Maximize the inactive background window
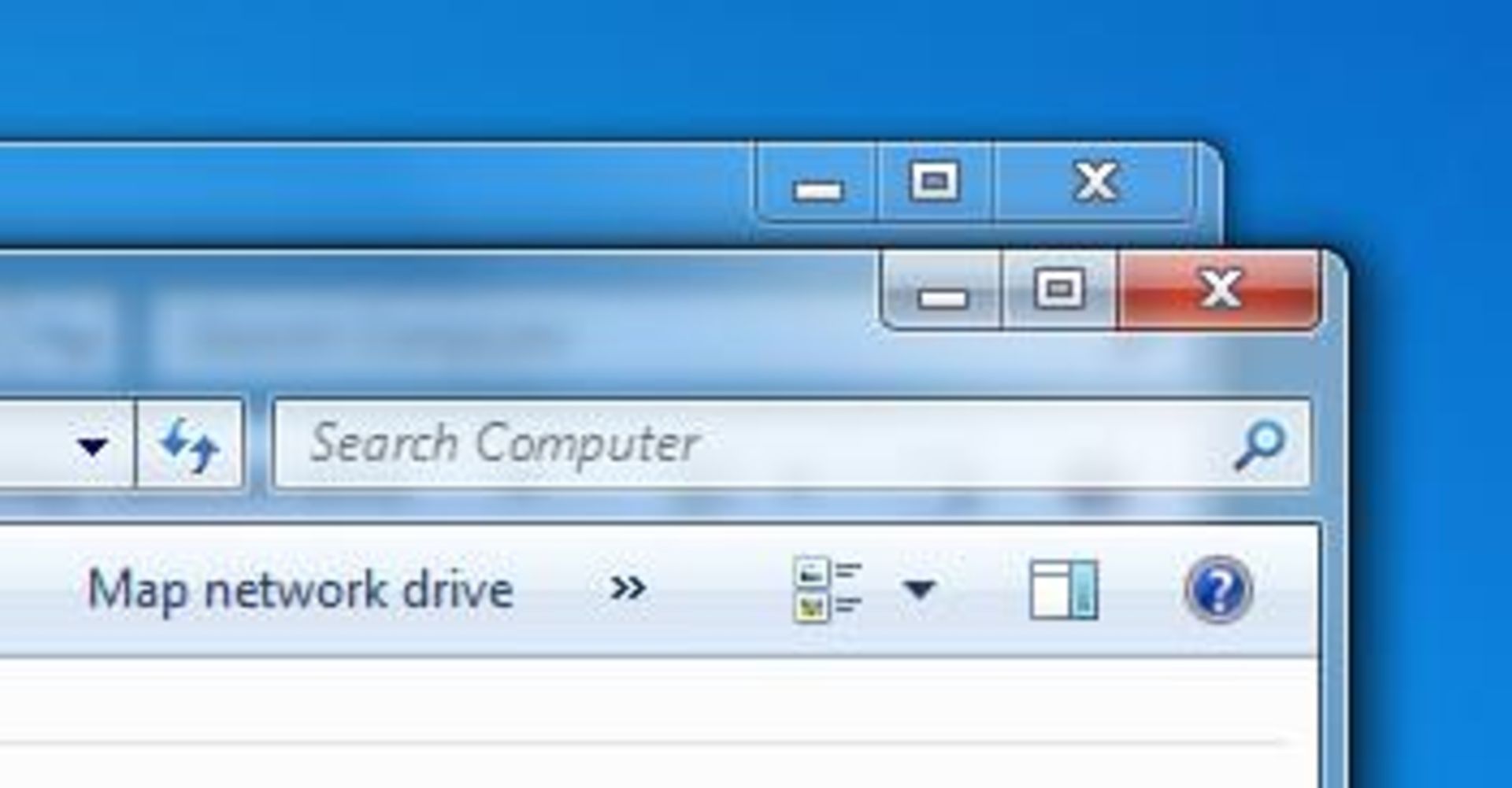 pyautogui.click(x=934, y=182)
